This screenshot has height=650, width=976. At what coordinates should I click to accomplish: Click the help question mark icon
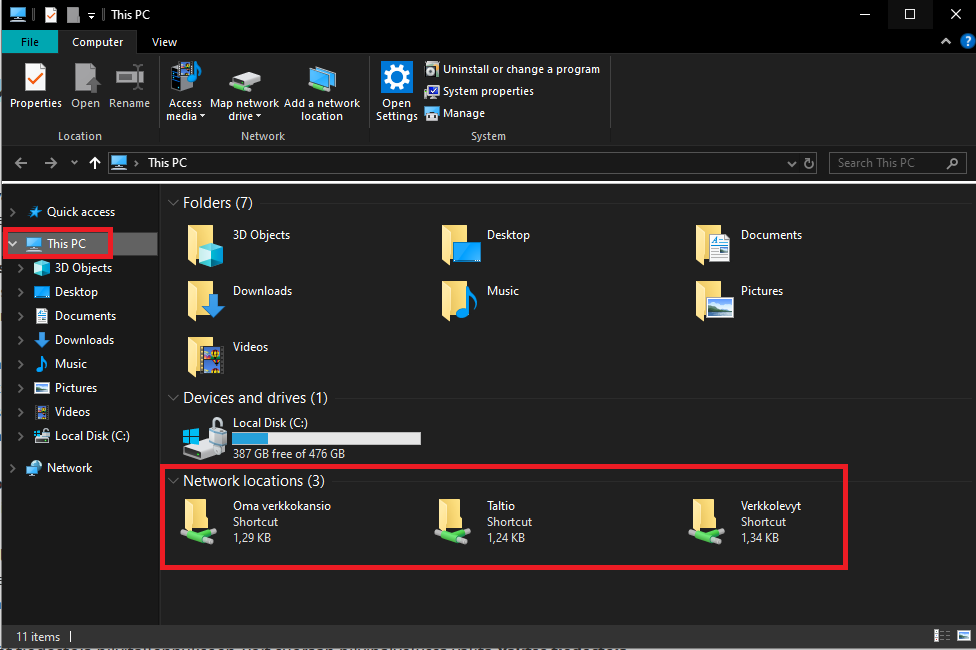(x=967, y=42)
